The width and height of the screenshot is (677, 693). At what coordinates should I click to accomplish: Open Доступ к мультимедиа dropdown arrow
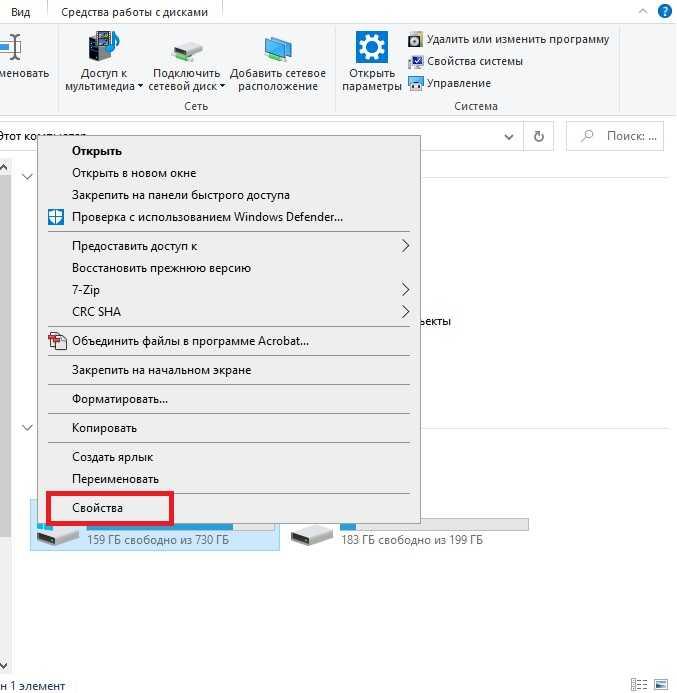pyautogui.click(x=140, y=86)
